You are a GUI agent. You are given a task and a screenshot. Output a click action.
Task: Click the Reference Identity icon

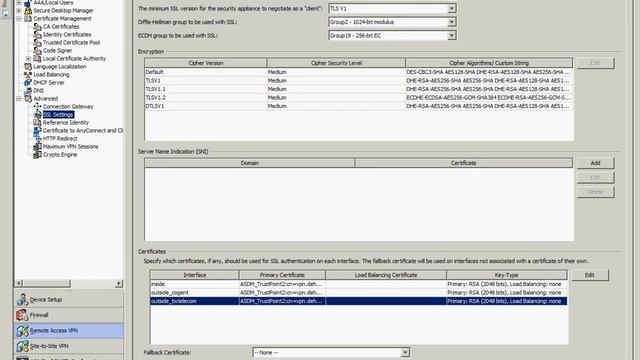37,122
